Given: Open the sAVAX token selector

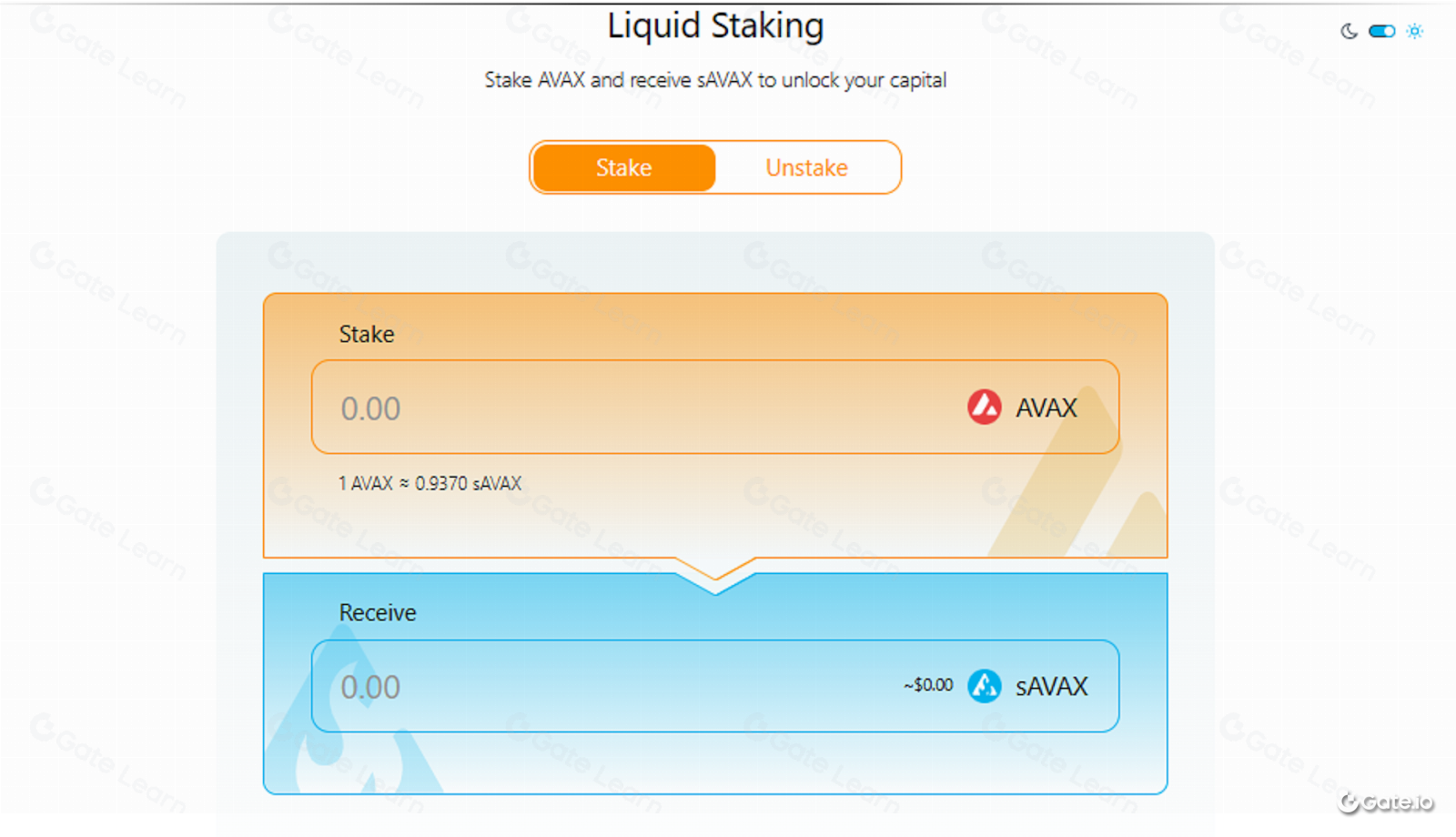Looking at the screenshot, I should (x=1035, y=687).
